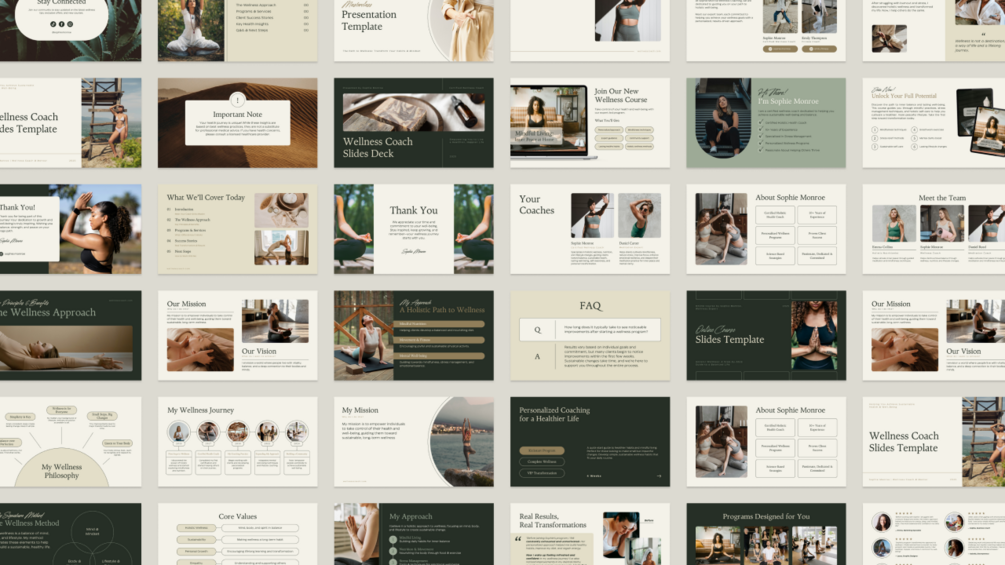The image size is (1005, 565).
Task: Click 'Key Health Insights' in the contents list
Action: click(x=253, y=24)
